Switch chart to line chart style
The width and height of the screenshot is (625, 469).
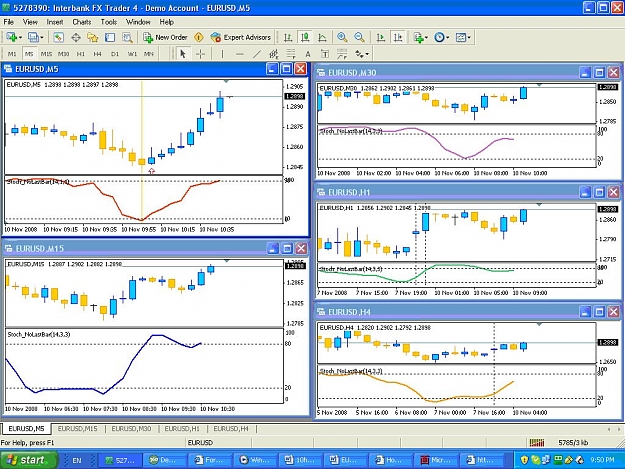[322, 37]
